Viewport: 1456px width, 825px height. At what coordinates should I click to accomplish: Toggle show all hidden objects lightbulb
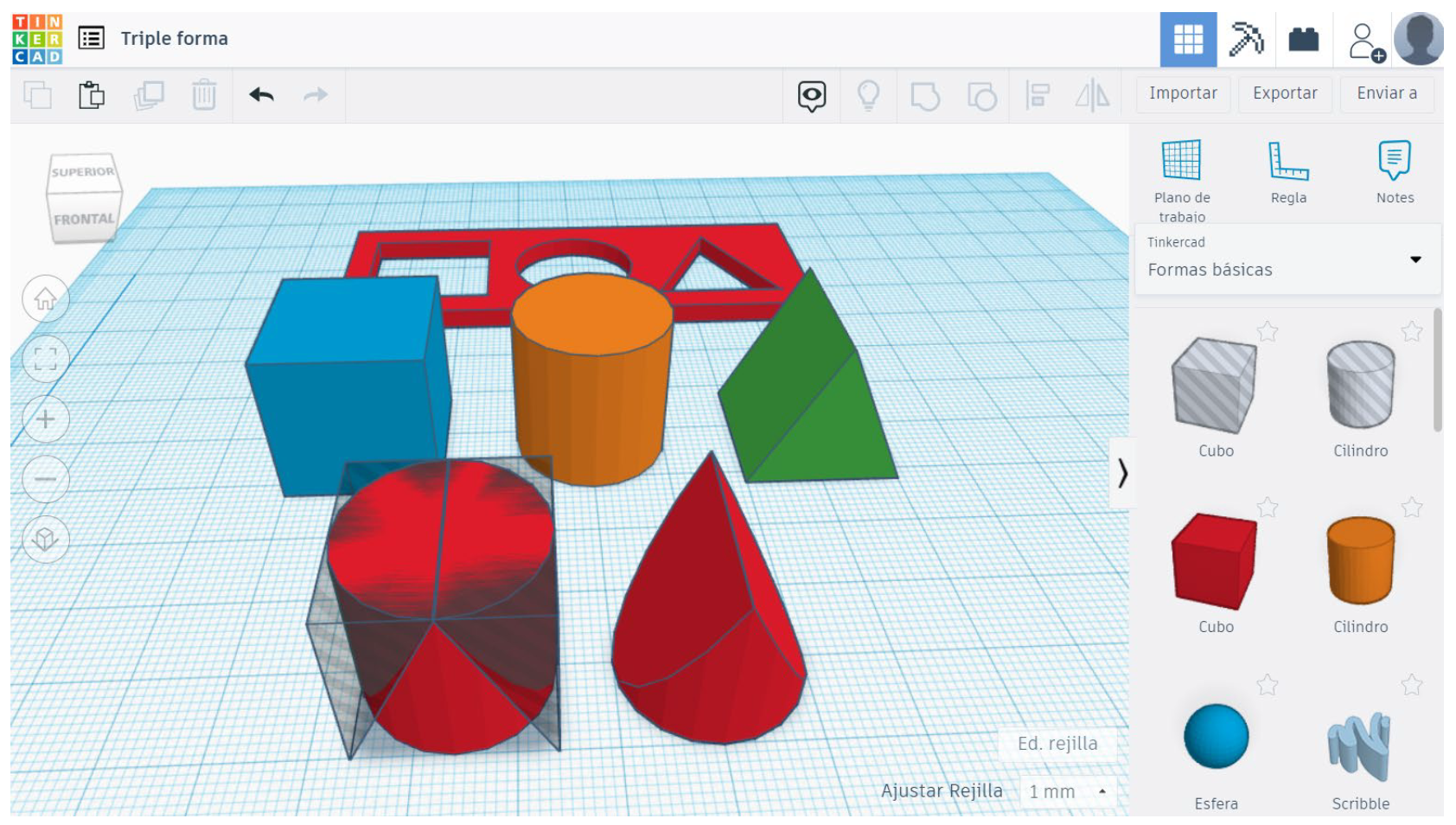(x=868, y=95)
